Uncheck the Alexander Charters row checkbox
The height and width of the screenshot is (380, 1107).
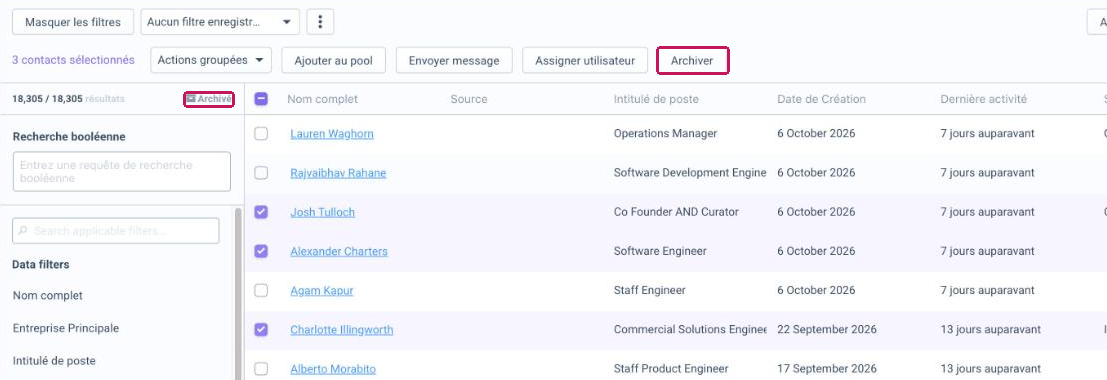[x=261, y=251]
